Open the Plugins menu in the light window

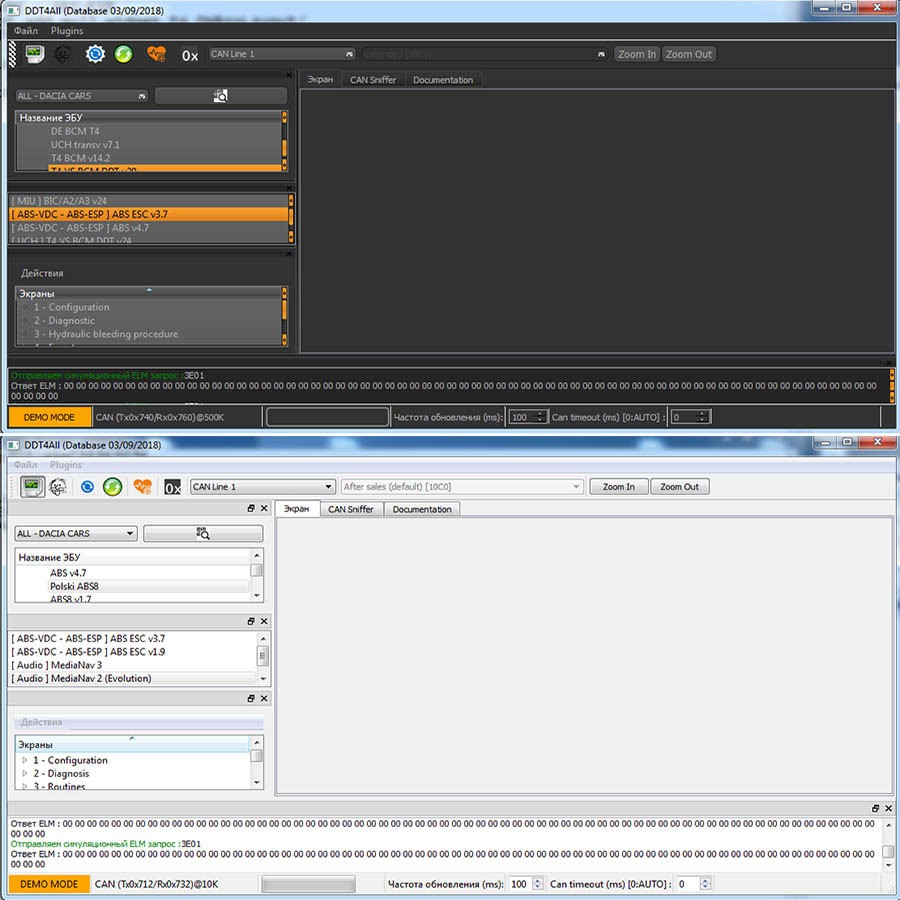pos(65,464)
